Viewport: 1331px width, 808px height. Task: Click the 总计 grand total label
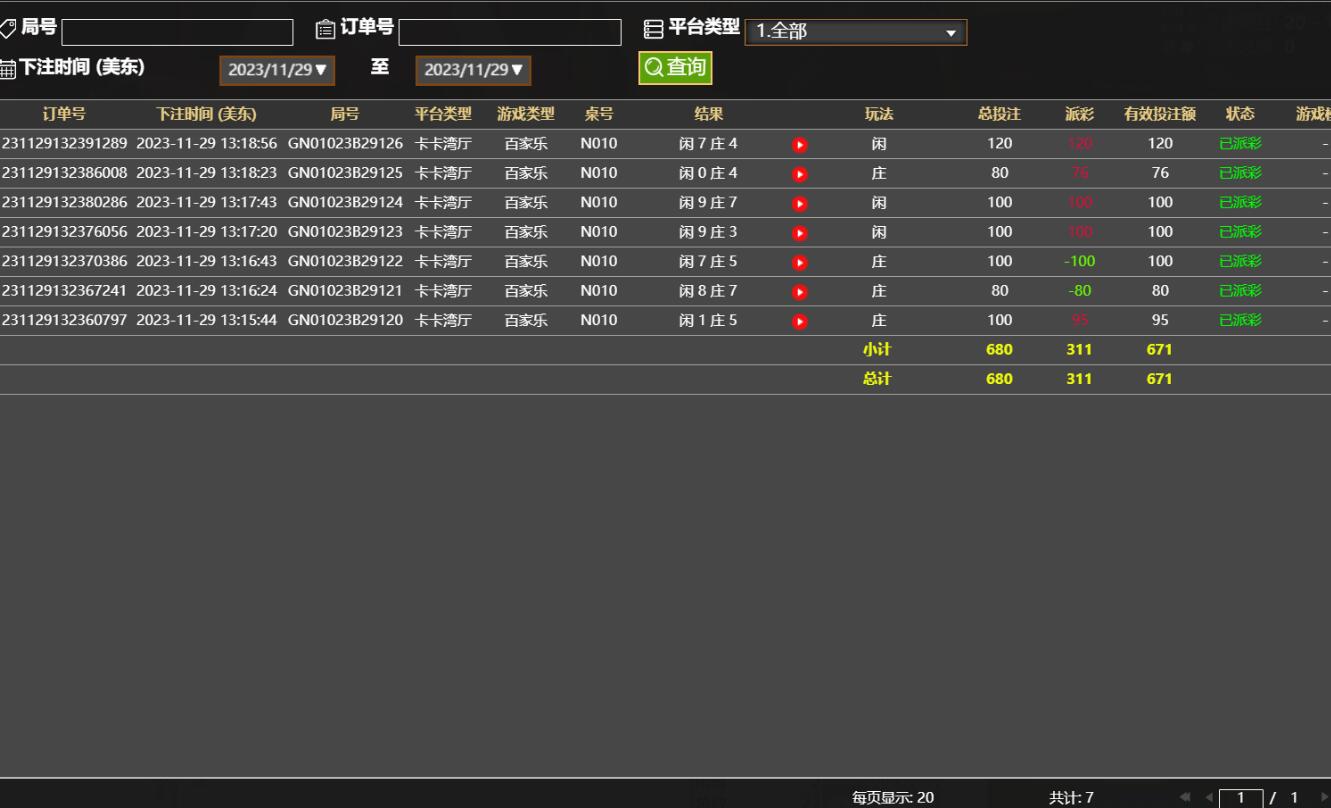click(x=877, y=380)
